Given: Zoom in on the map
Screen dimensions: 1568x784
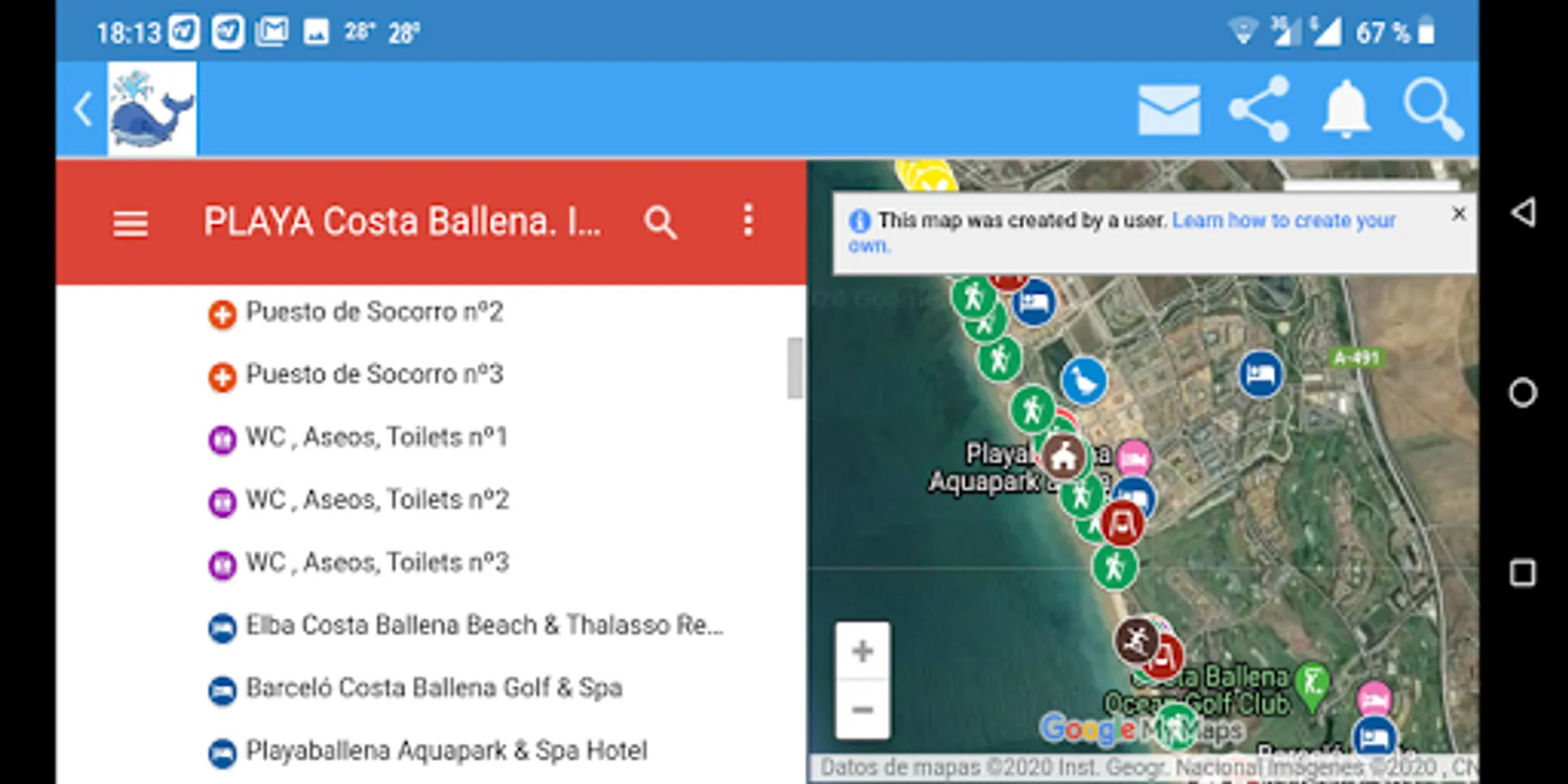Looking at the screenshot, I should 862,651.
